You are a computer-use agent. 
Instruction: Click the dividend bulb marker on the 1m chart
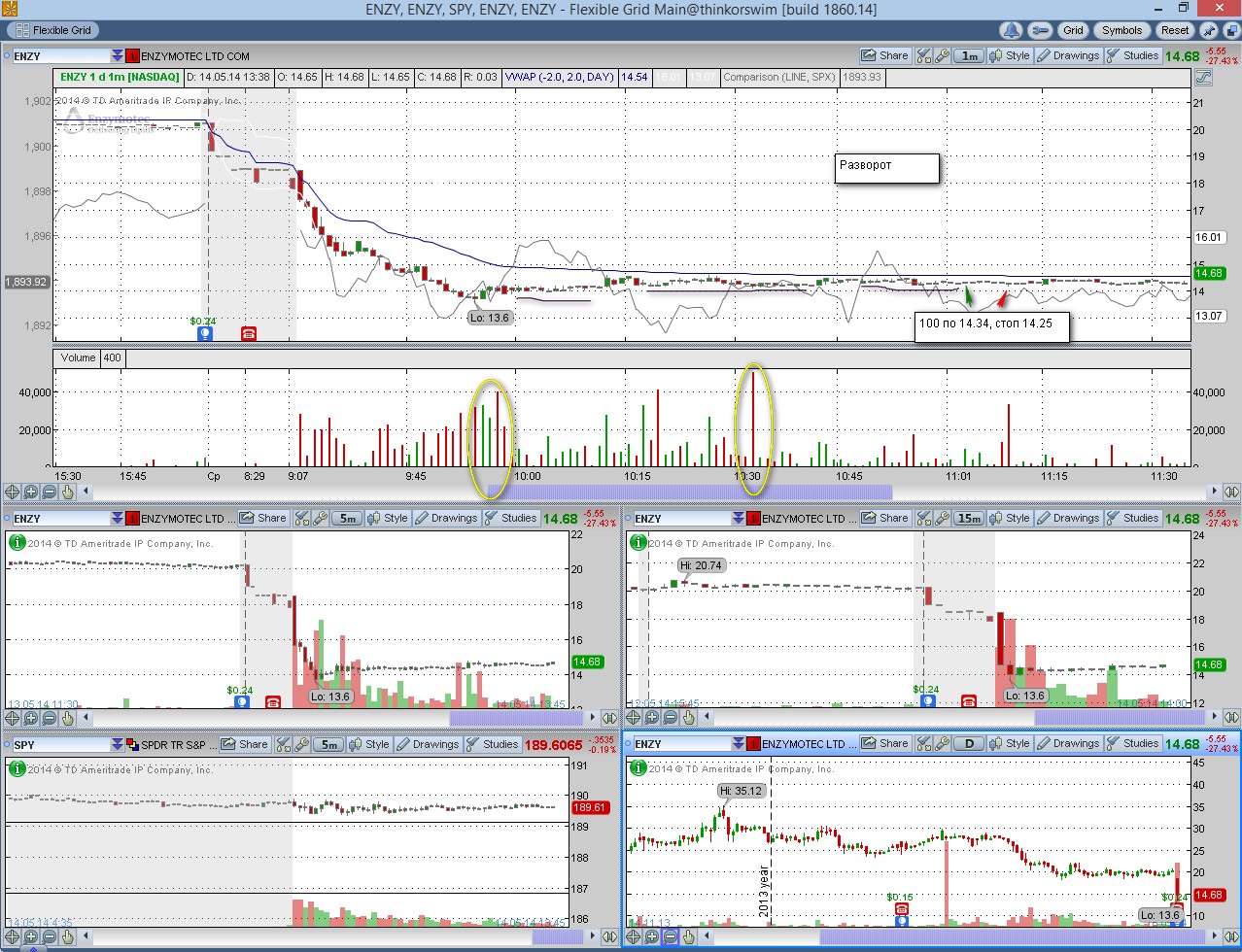[x=205, y=333]
